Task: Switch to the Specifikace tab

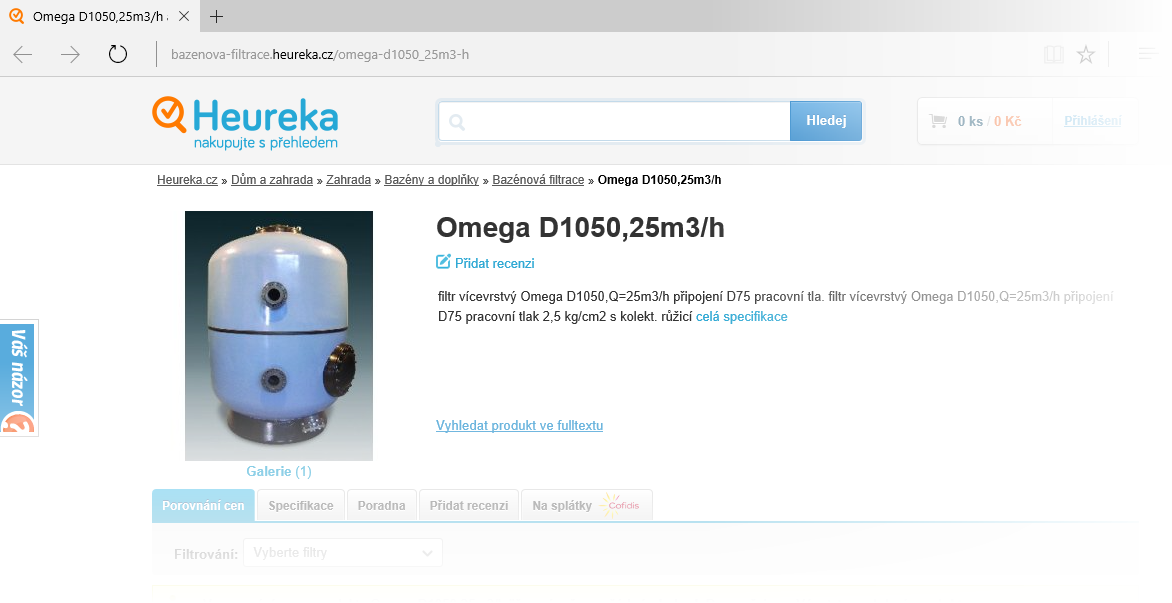Action: click(x=301, y=506)
